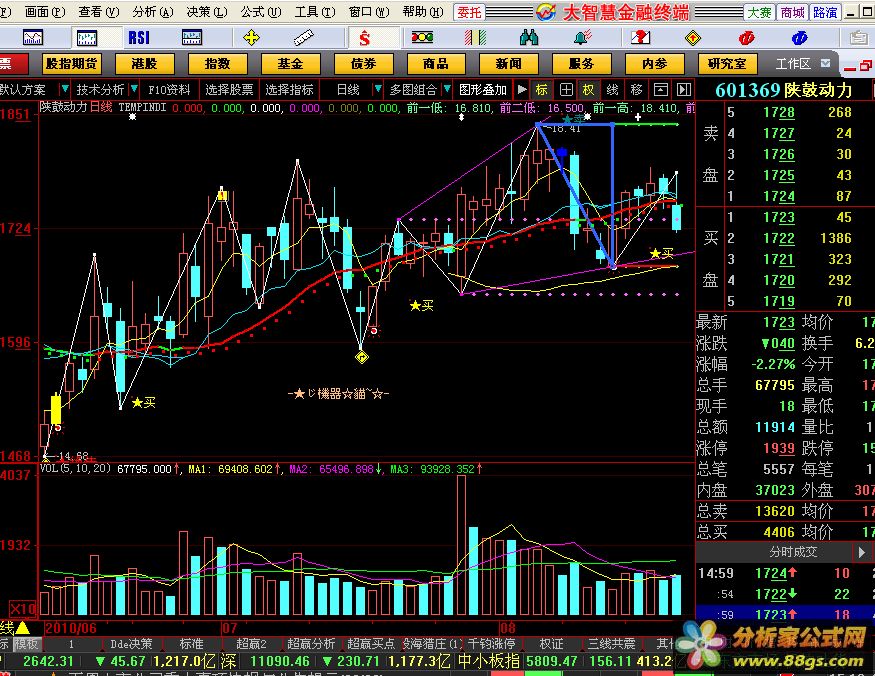The width and height of the screenshot is (875, 676).
Task: Expand the 技术分析 dropdown arrow
Action: (x=134, y=89)
